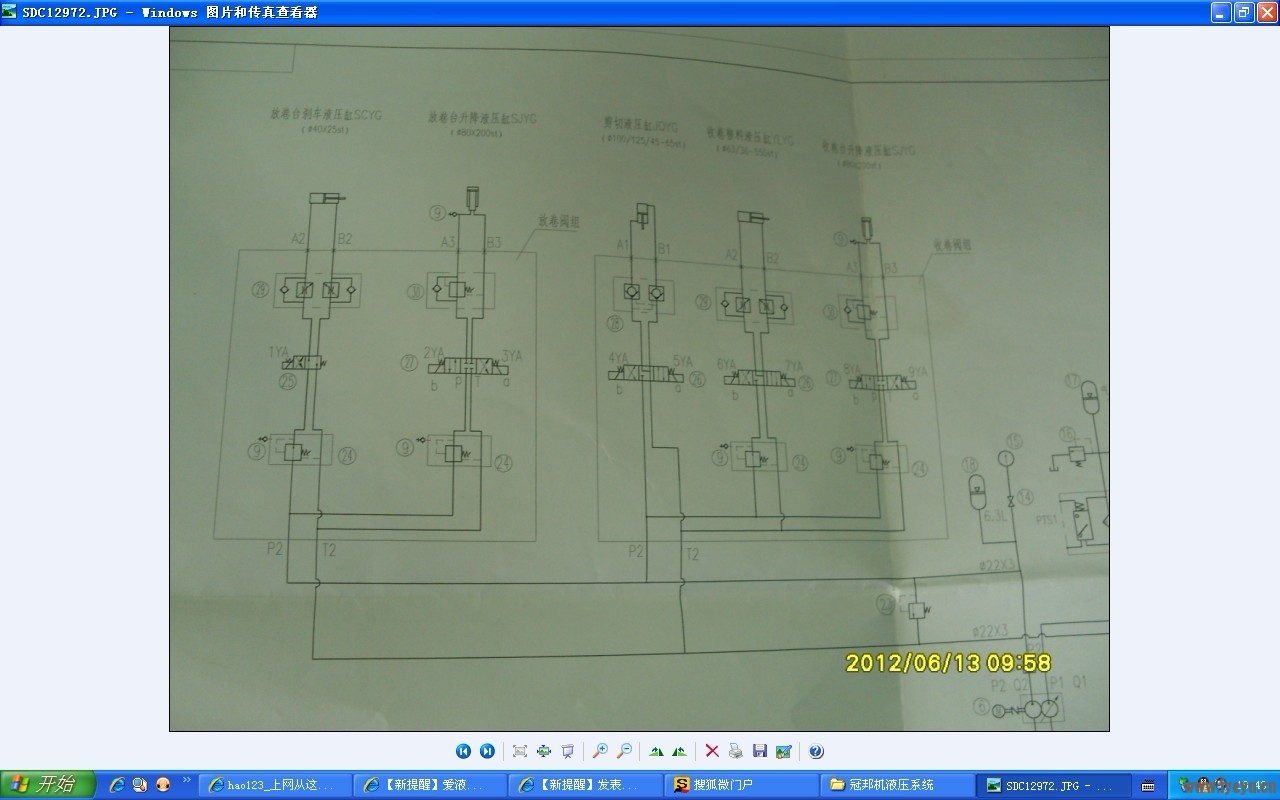
Task: Select SDC12972.JPG taskbar button
Action: (x=1052, y=785)
